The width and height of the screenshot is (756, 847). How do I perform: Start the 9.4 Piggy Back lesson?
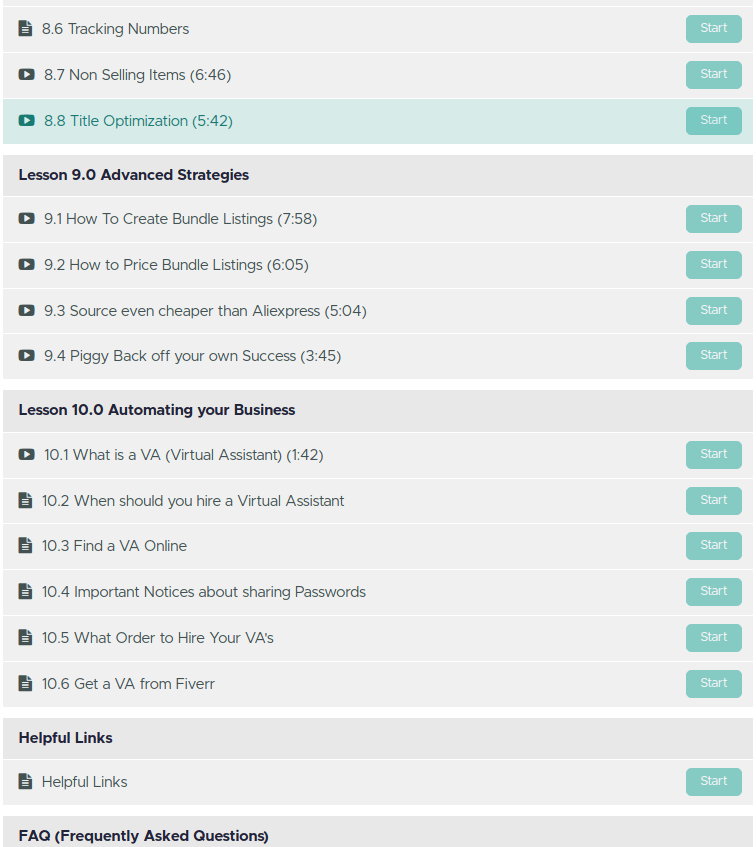pos(713,356)
